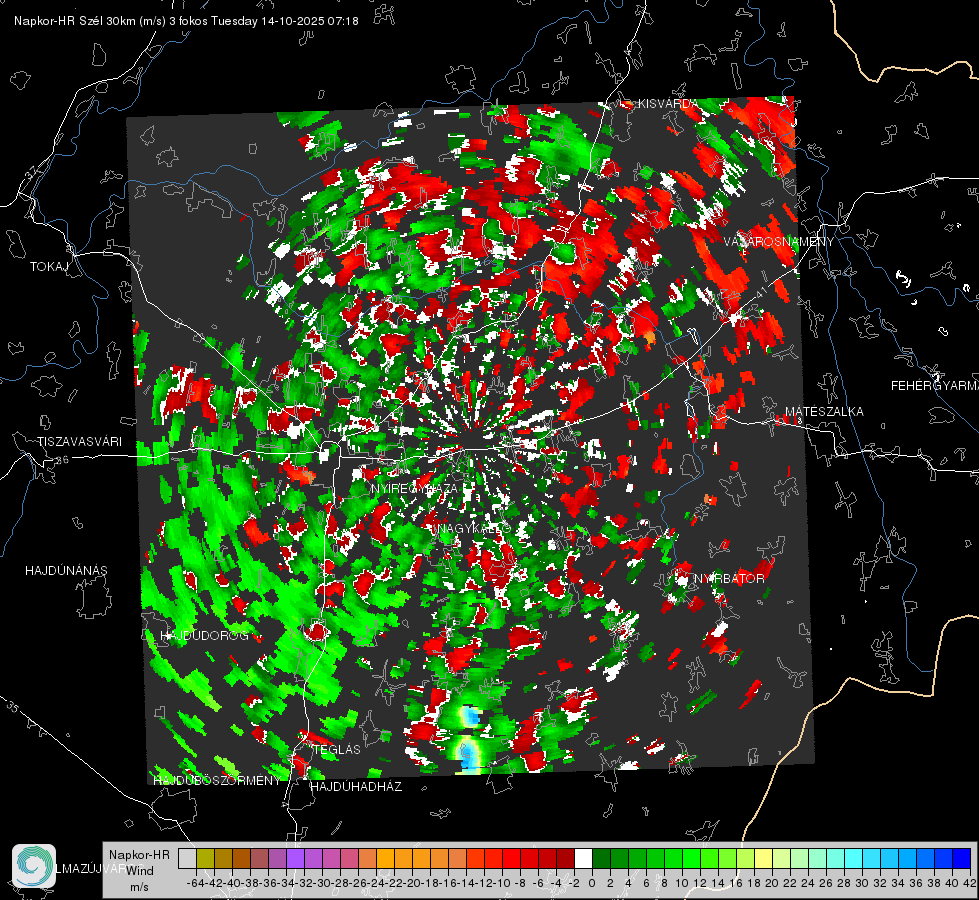This screenshot has height=900, width=979.
Task: Click the HAJDÚBÖSZÖRMÉNY town label
Action: pos(217,781)
